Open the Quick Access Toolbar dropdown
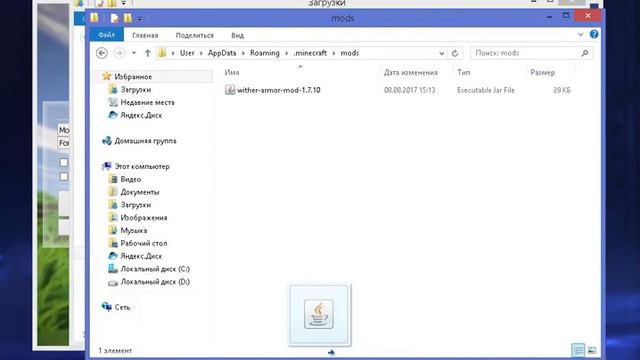The image size is (640, 360). (x=140, y=19)
